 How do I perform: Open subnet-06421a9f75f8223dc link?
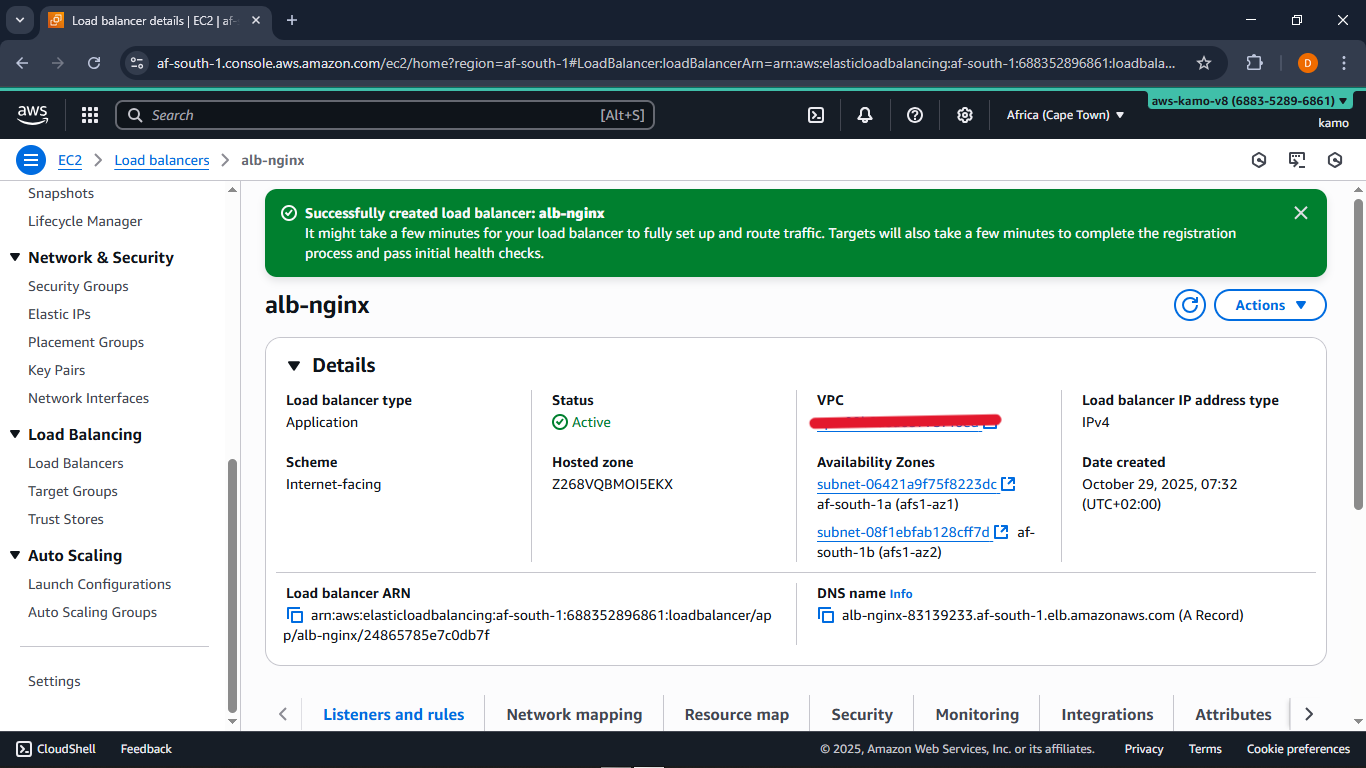point(907,484)
